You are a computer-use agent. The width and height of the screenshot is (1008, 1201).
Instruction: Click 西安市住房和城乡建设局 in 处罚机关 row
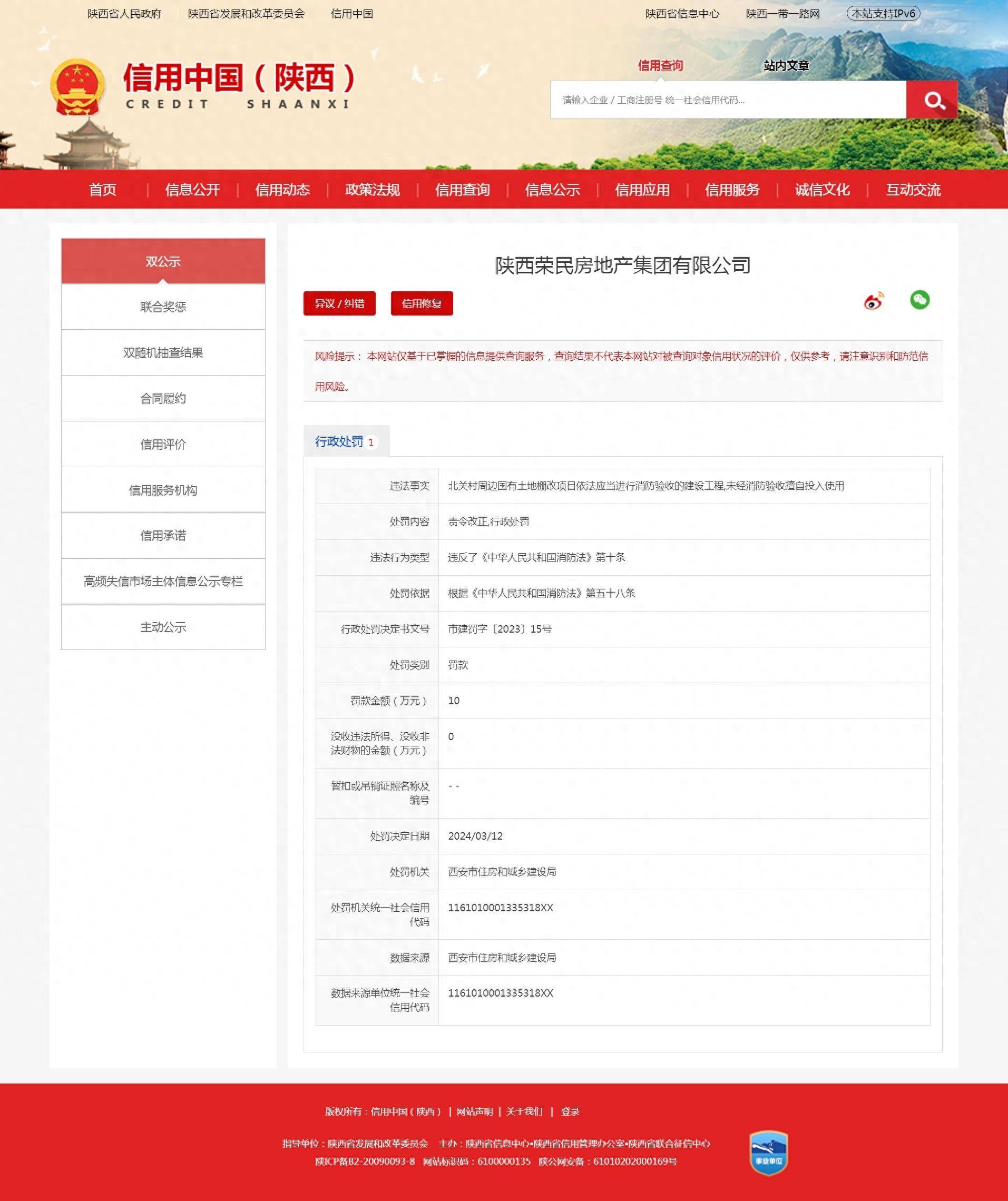click(502, 872)
